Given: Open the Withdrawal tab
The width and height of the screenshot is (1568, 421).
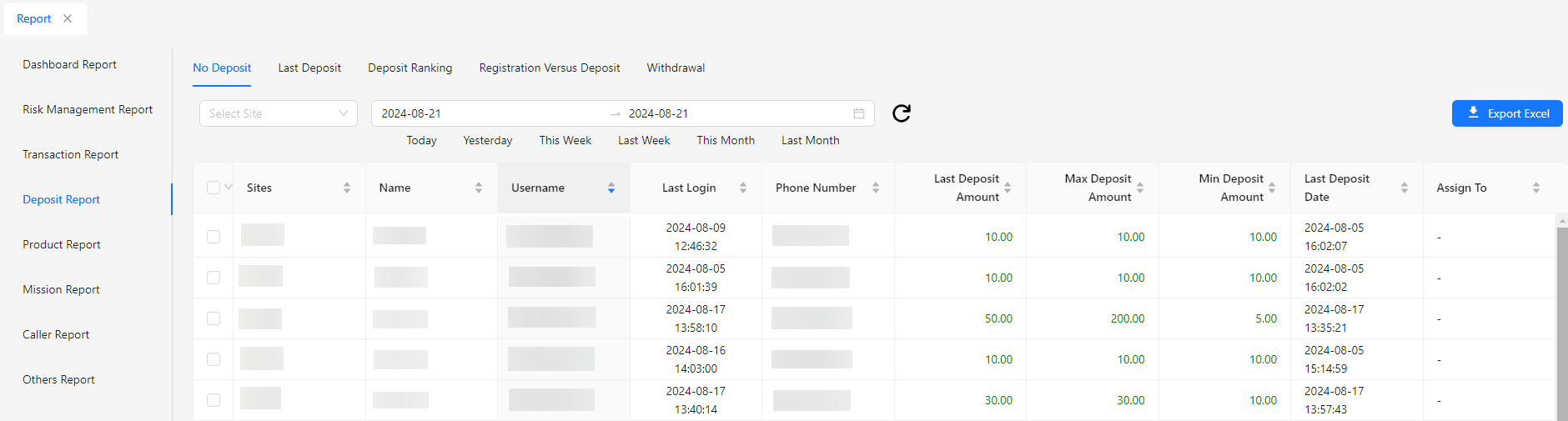Looking at the screenshot, I should pos(676,68).
